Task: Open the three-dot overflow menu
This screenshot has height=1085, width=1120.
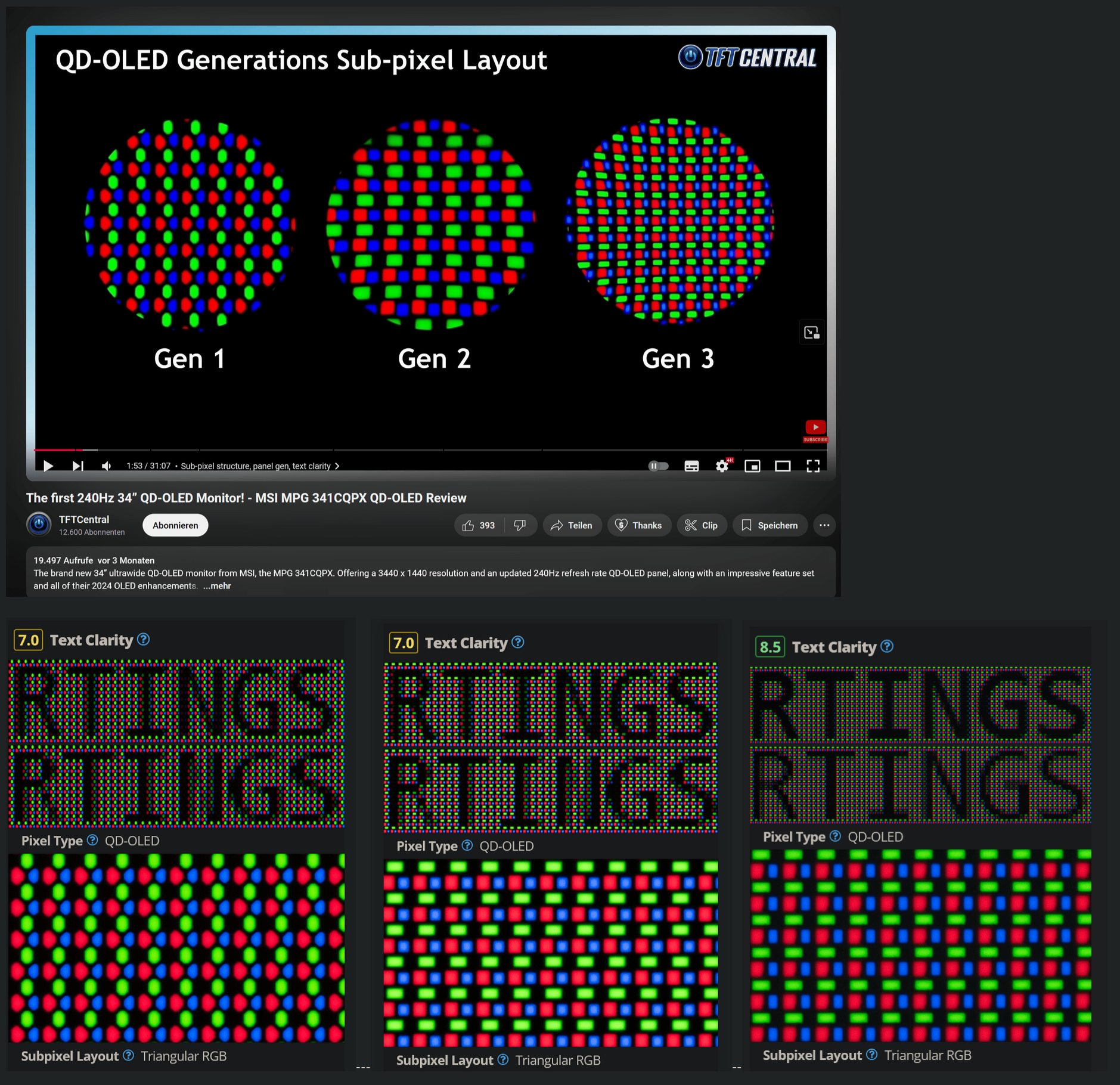Action: click(824, 525)
